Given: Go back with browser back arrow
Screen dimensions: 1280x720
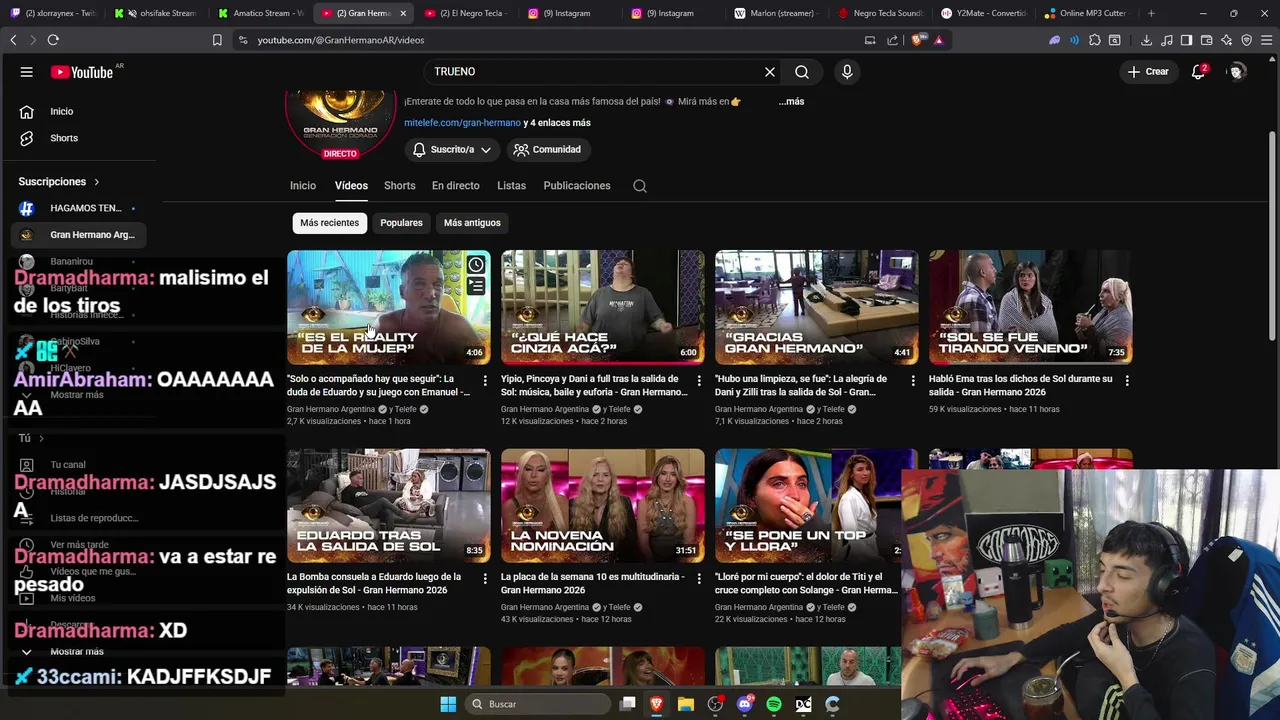Looking at the screenshot, I should coord(13,40).
